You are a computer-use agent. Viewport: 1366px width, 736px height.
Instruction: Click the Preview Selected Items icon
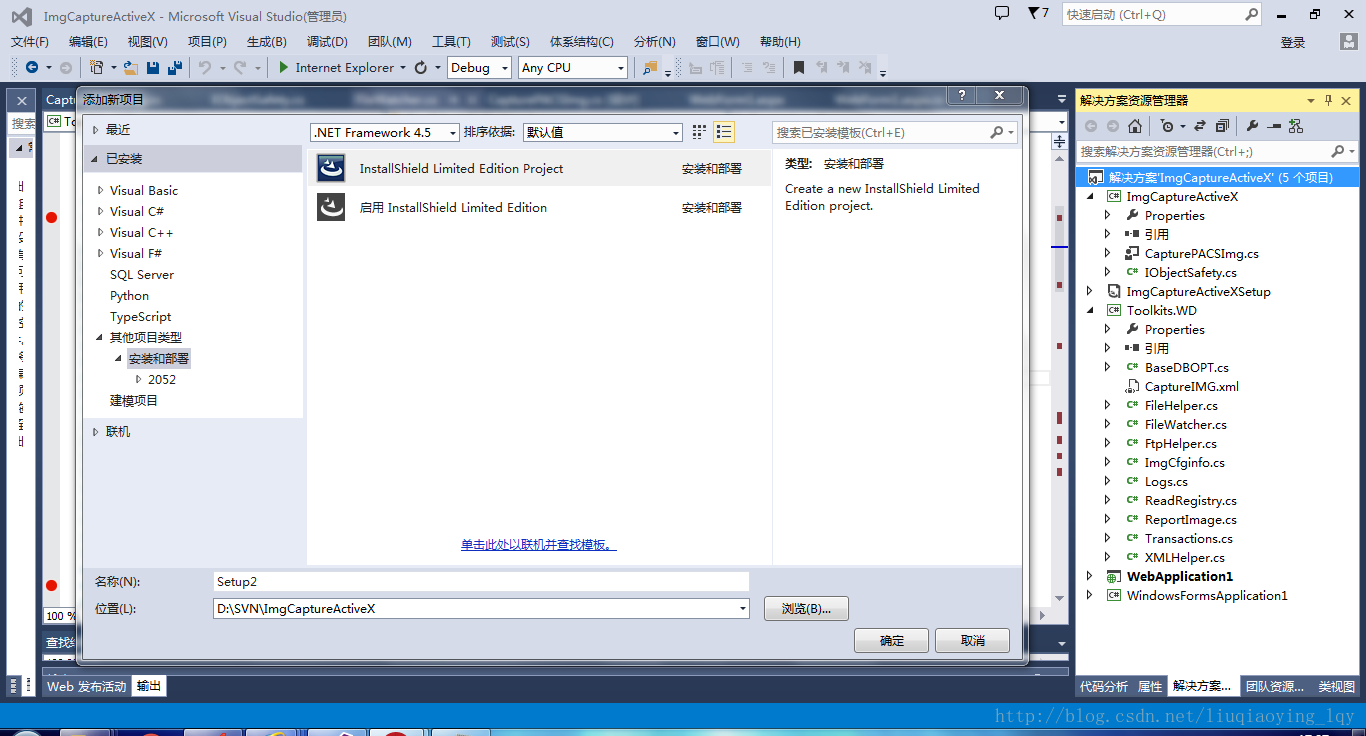click(1274, 126)
